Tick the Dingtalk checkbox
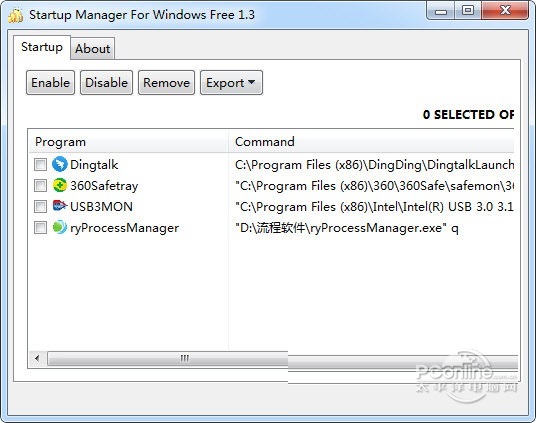 (40, 164)
